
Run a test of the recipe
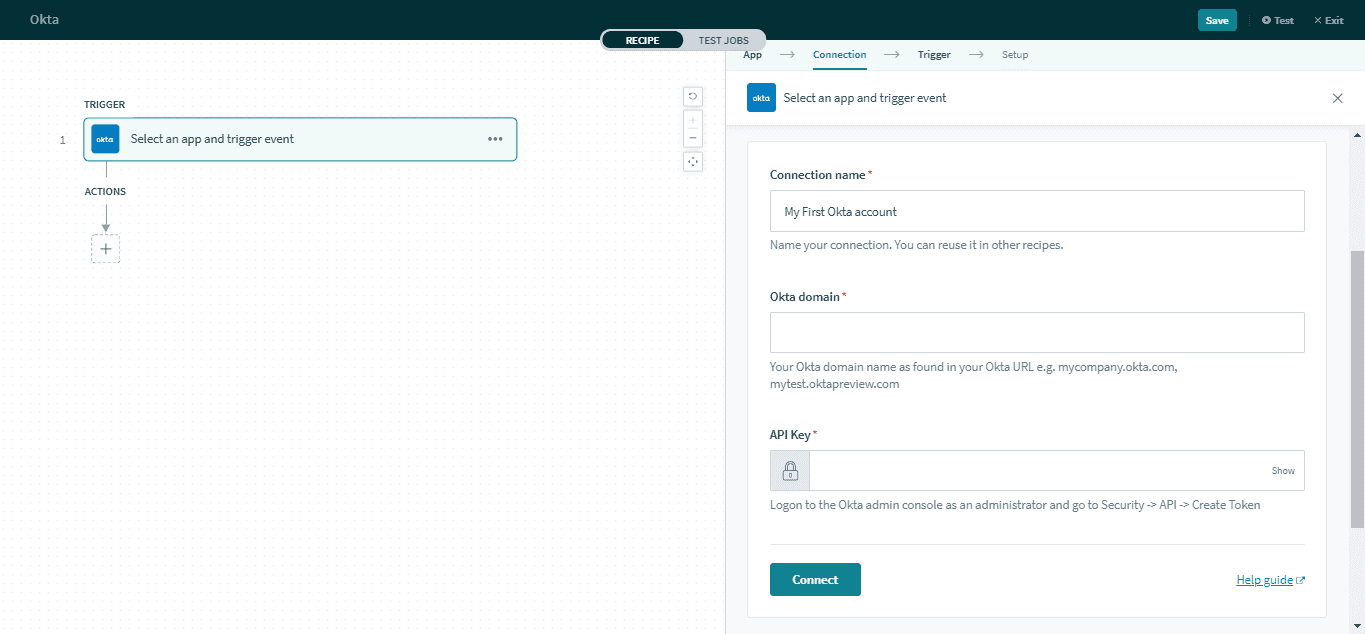coord(1277,19)
